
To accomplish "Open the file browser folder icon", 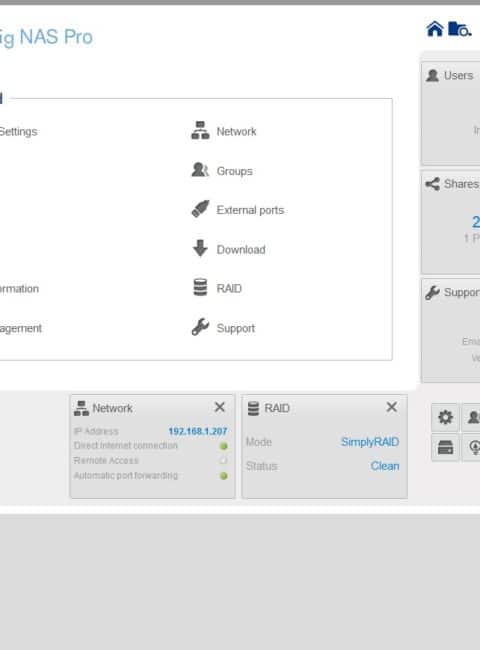I will click(x=459, y=29).
